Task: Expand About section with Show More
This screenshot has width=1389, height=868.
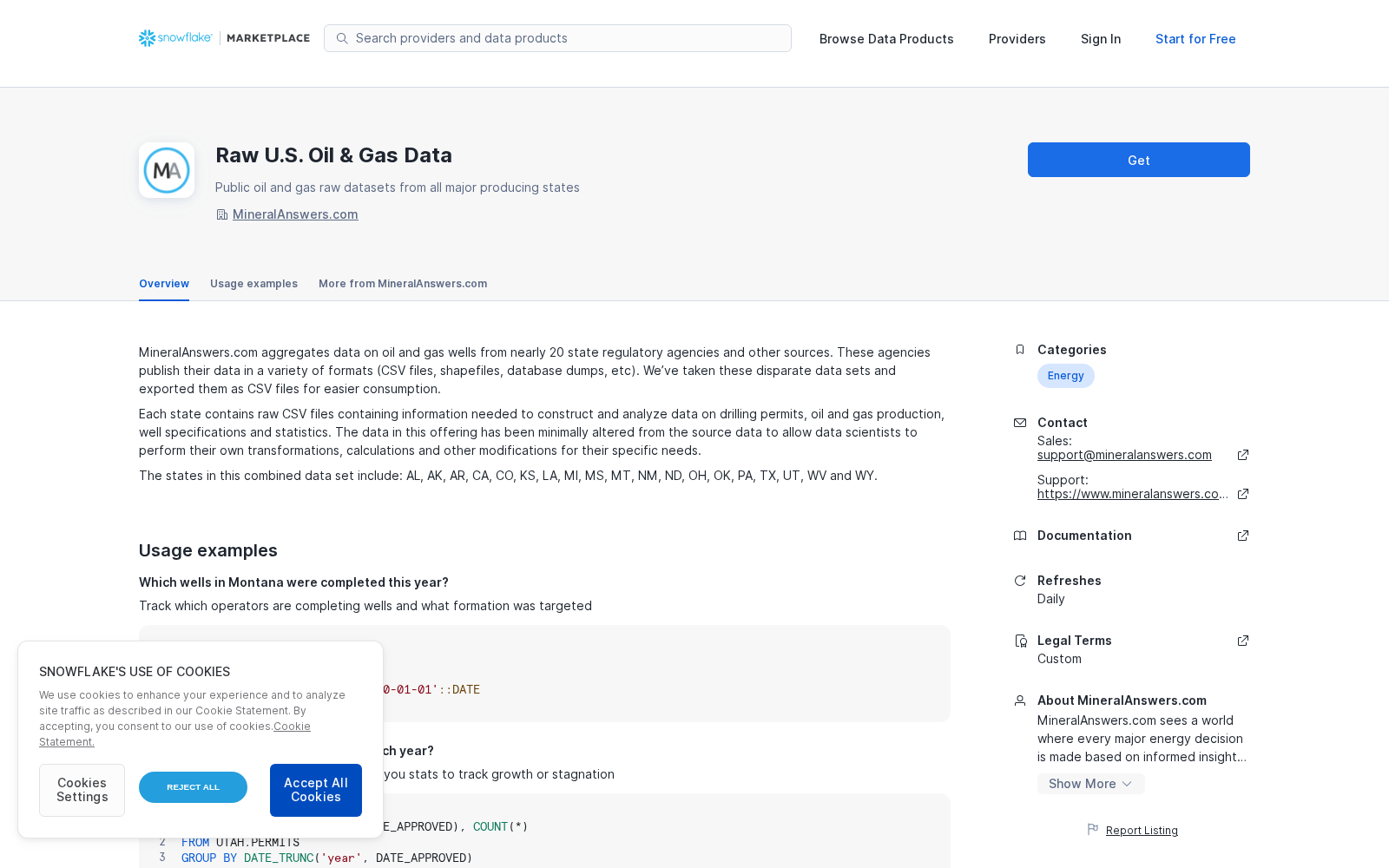Action: coord(1090,784)
